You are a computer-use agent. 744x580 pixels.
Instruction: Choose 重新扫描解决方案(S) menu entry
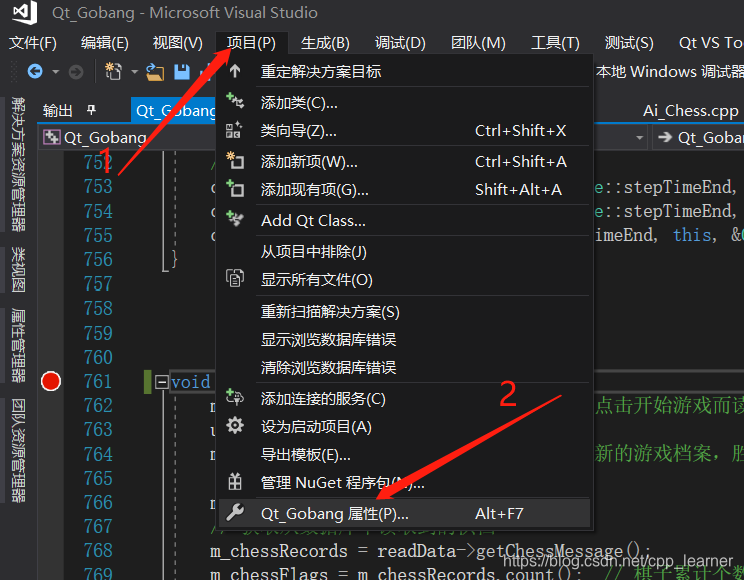point(403,312)
